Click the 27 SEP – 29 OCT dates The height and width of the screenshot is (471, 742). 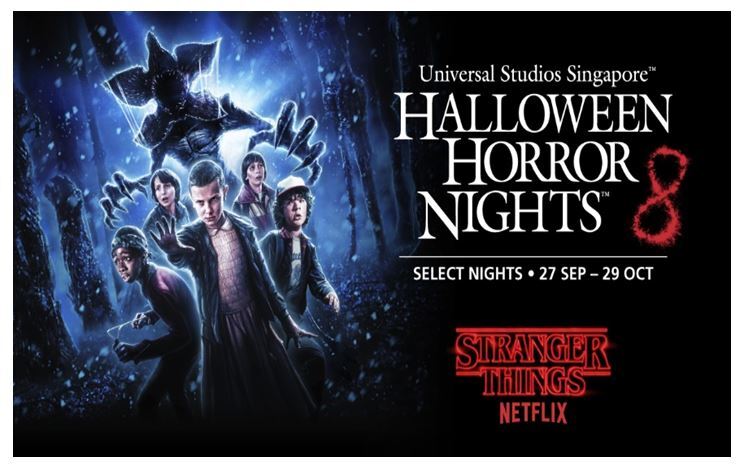tap(596, 274)
